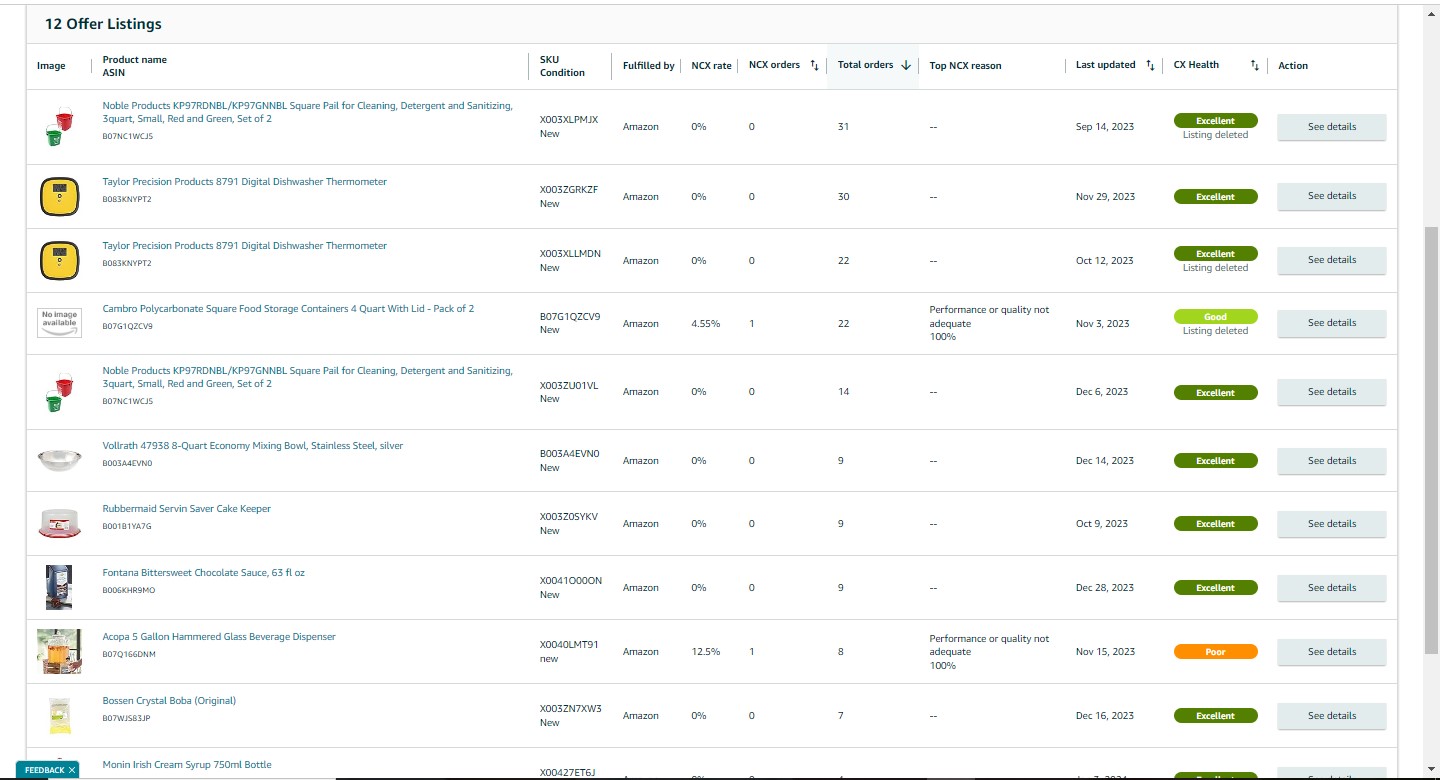The height and width of the screenshot is (780, 1440).
Task: Click the Rubbermaid Cake Keeper image
Action: (x=59, y=524)
